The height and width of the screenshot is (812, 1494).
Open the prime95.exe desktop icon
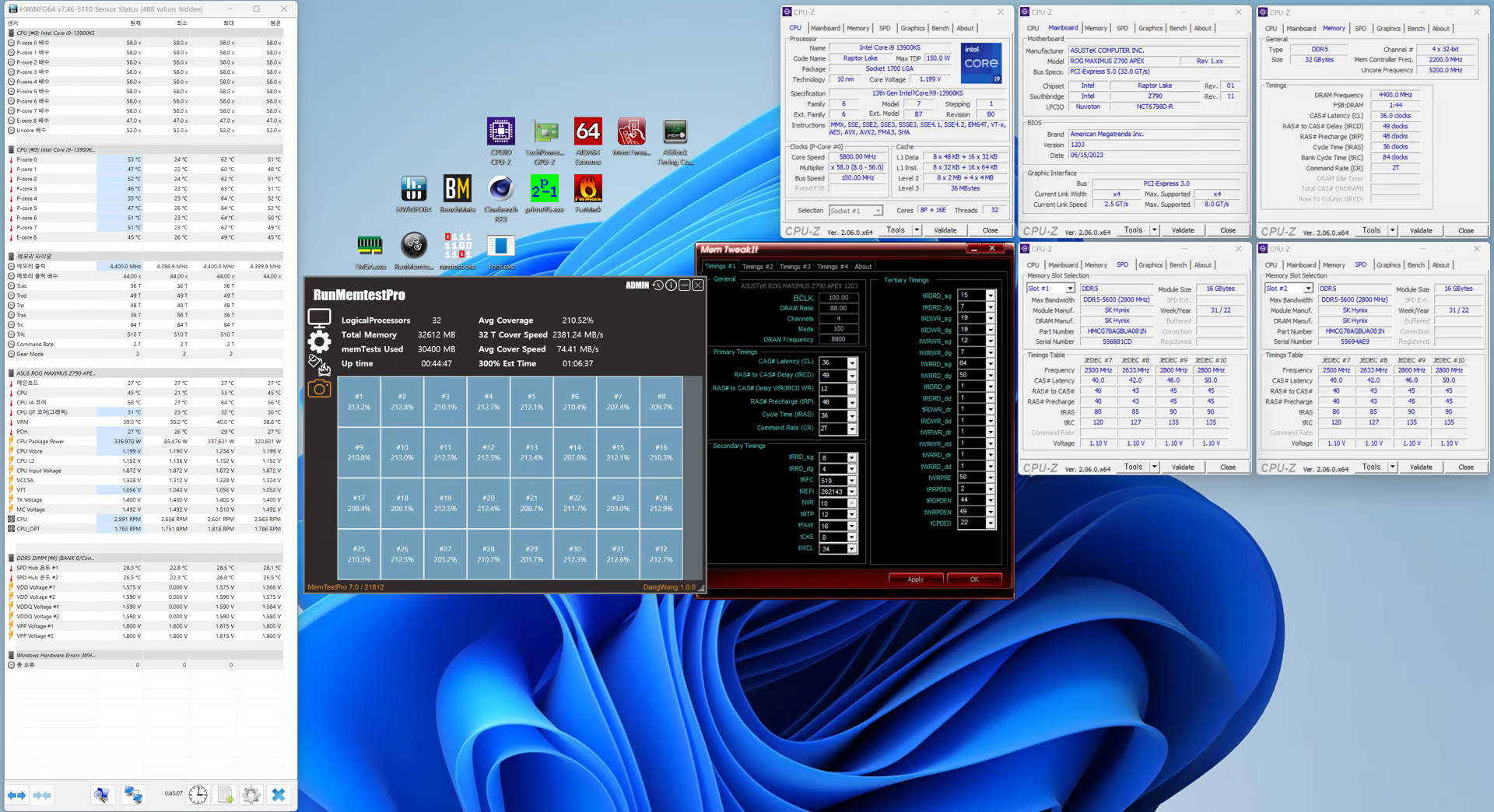pyautogui.click(x=544, y=194)
